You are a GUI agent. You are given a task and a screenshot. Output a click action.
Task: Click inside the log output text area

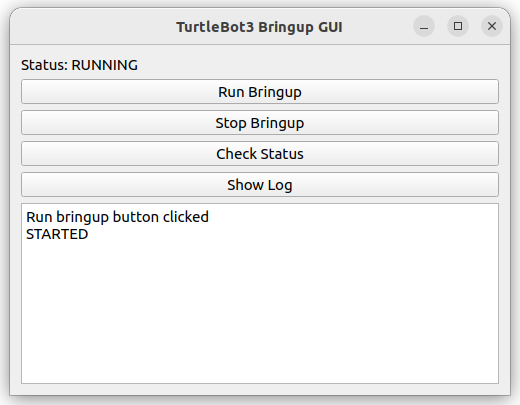tap(260, 293)
